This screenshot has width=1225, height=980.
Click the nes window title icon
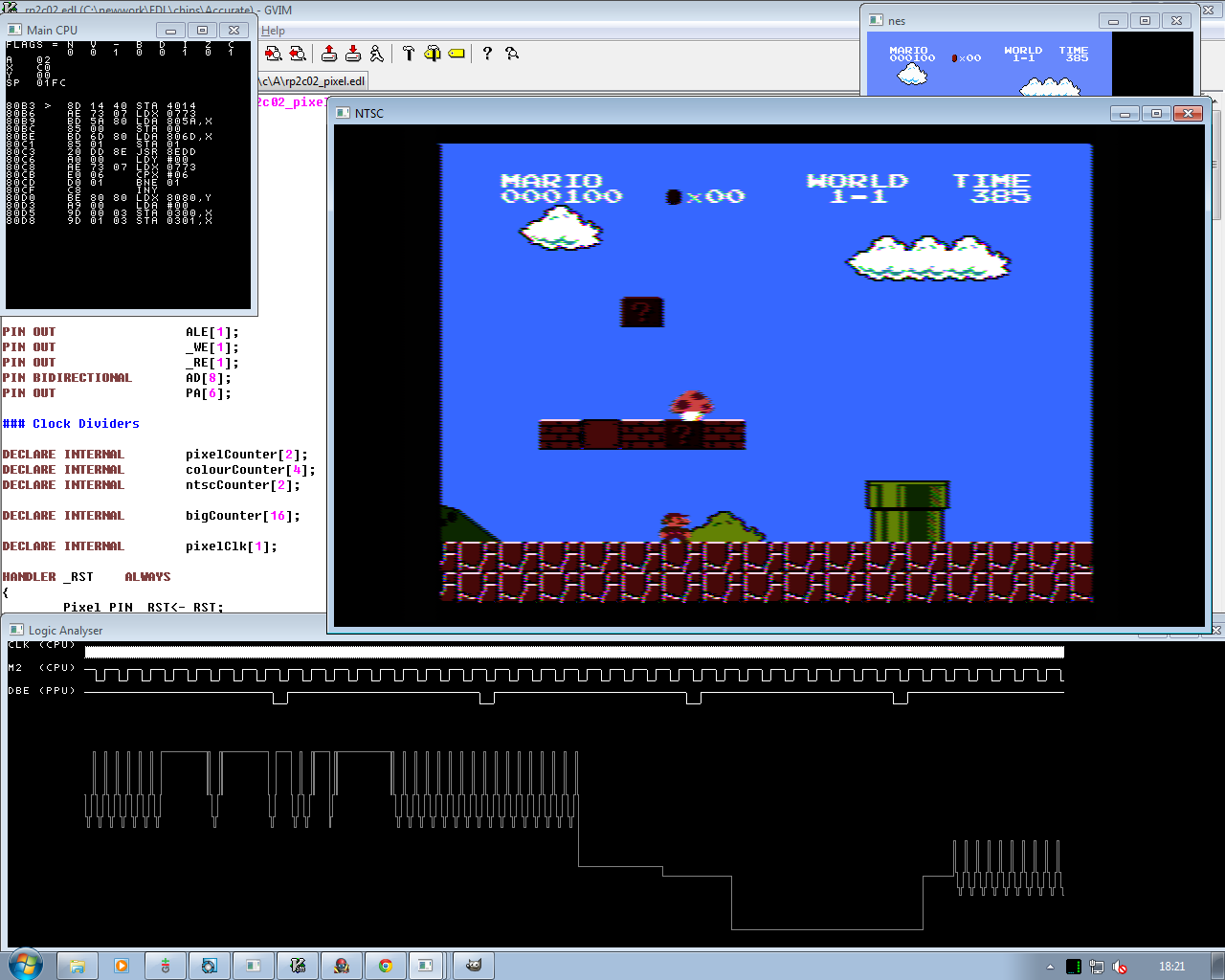click(877, 20)
